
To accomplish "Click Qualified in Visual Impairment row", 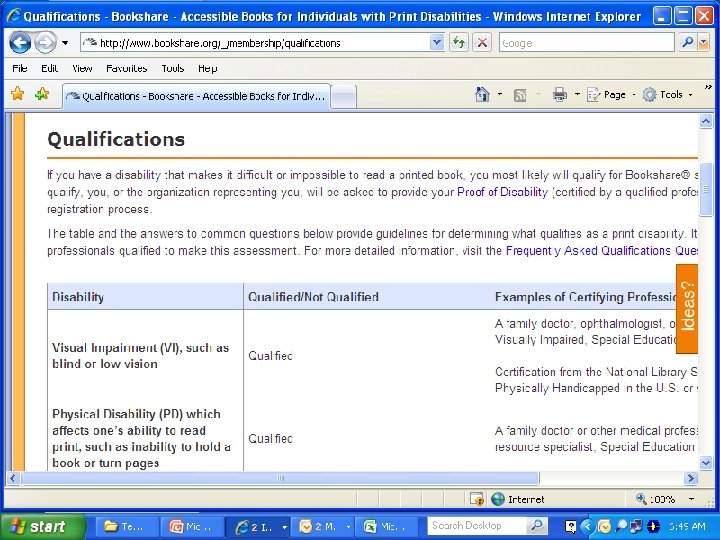I will tap(270, 356).
